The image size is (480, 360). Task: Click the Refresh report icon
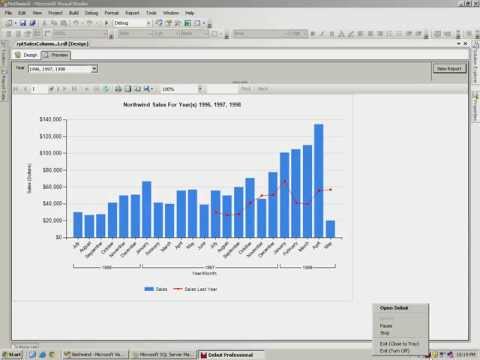coord(106,89)
